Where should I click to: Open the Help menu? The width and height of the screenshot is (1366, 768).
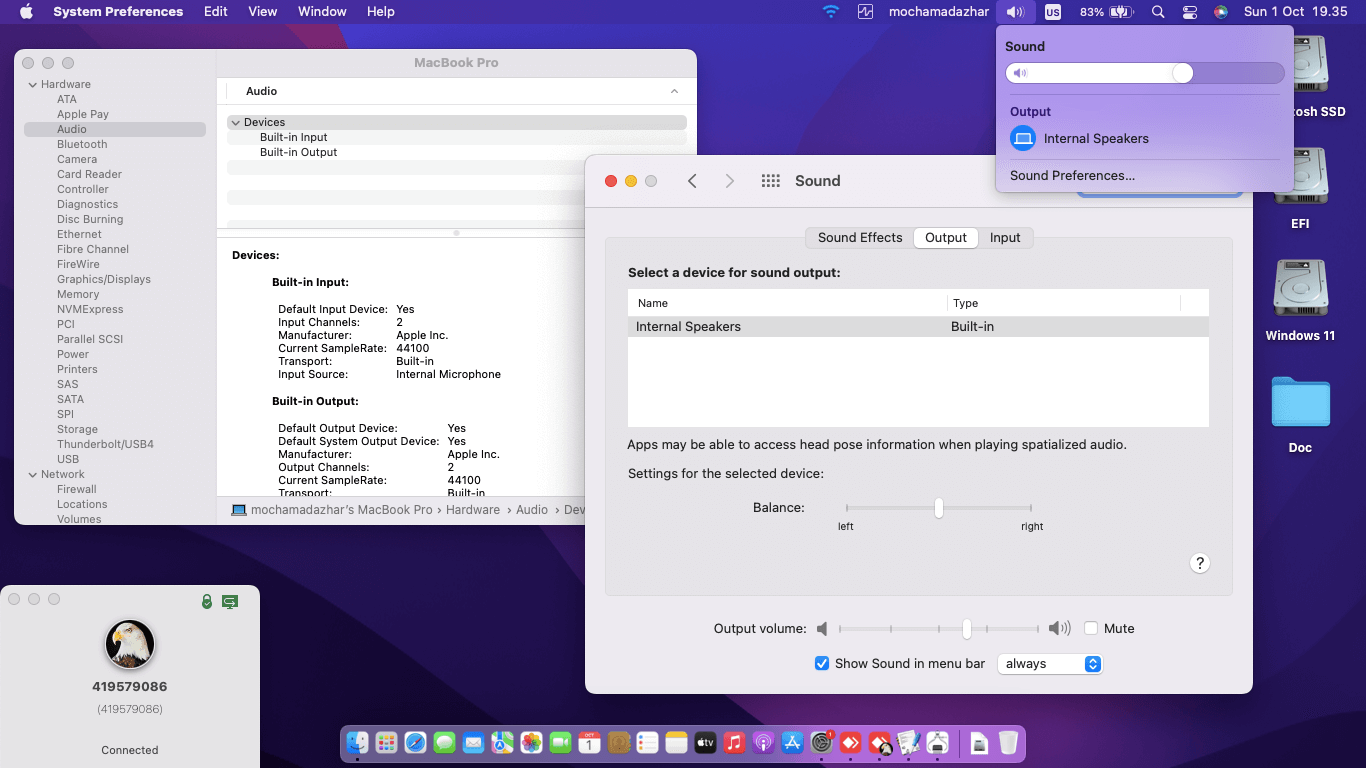click(x=381, y=12)
